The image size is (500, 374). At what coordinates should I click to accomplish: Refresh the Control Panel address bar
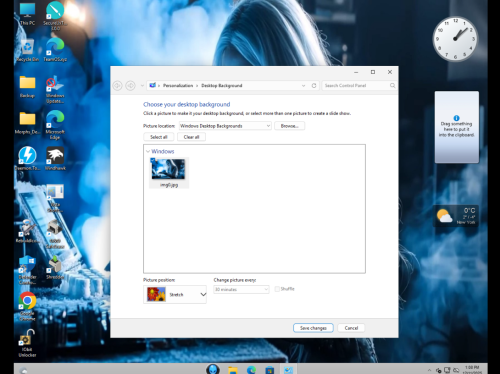tap(314, 86)
